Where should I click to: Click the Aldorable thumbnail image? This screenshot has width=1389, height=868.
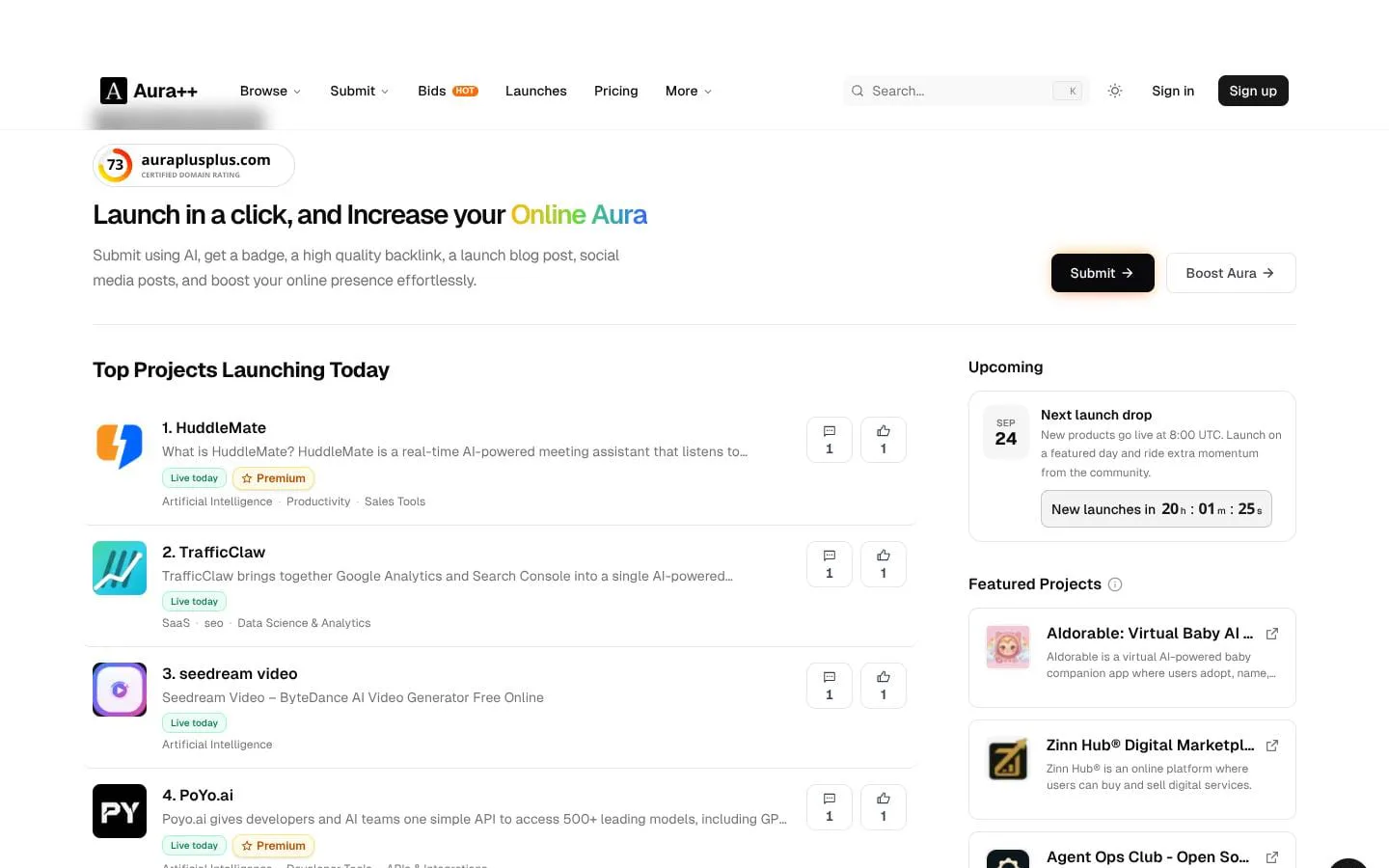[1008, 647]
